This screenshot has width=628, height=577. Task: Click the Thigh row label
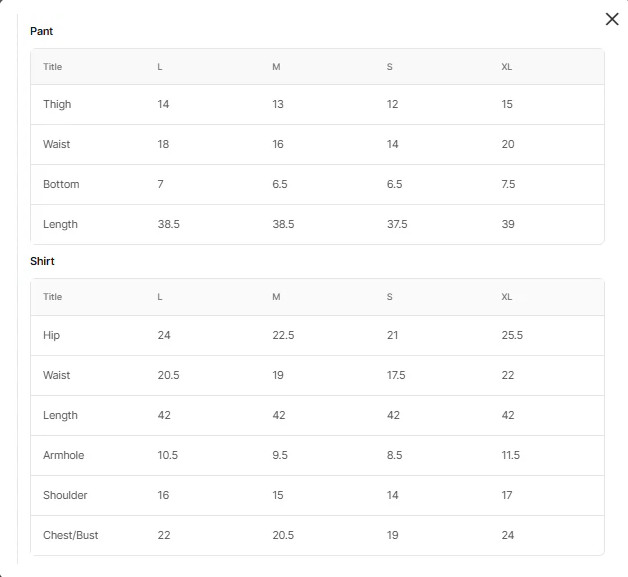click(57, 105)
